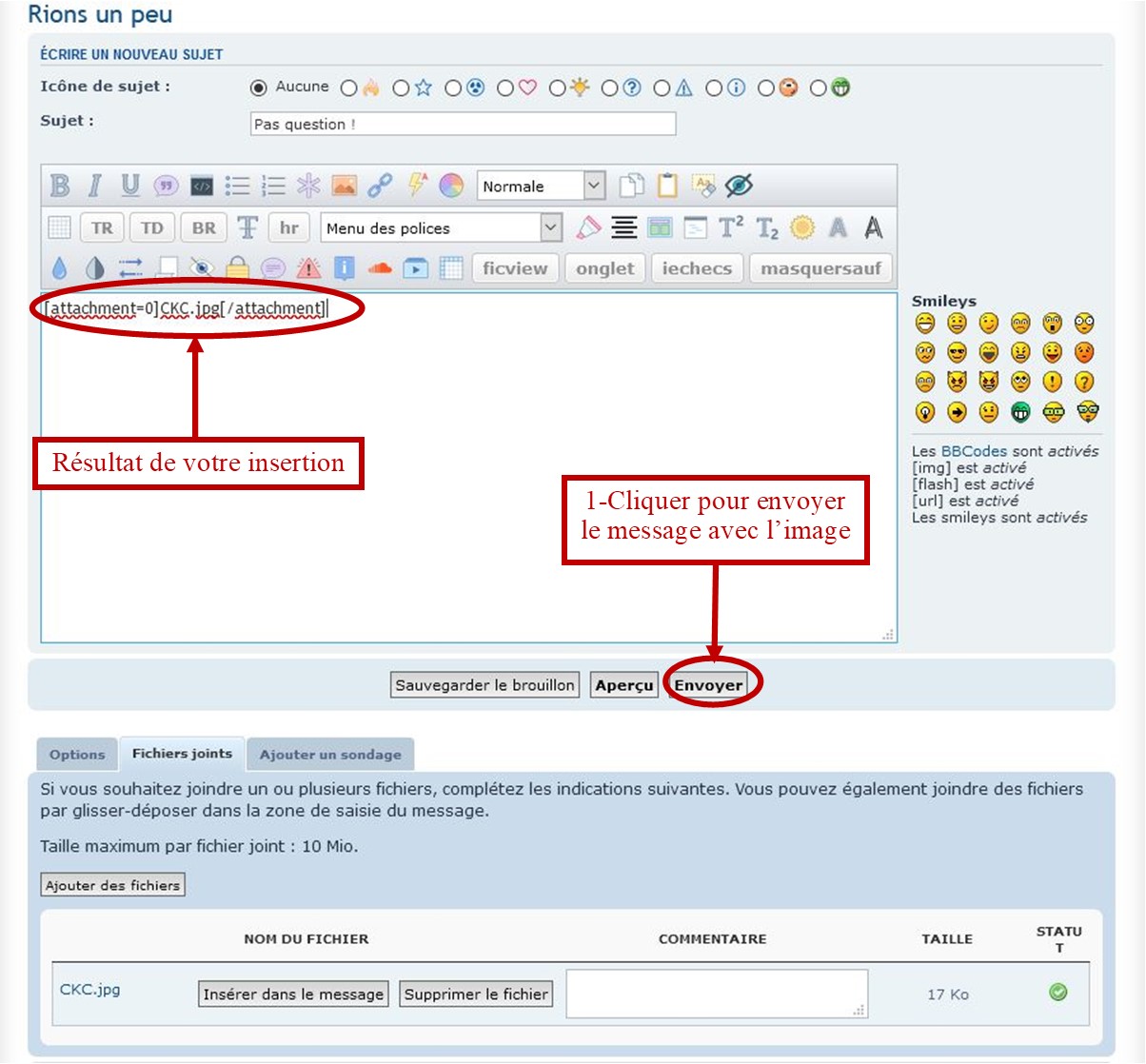
Task: Switch to the Options tab
Action: point(77,755)
